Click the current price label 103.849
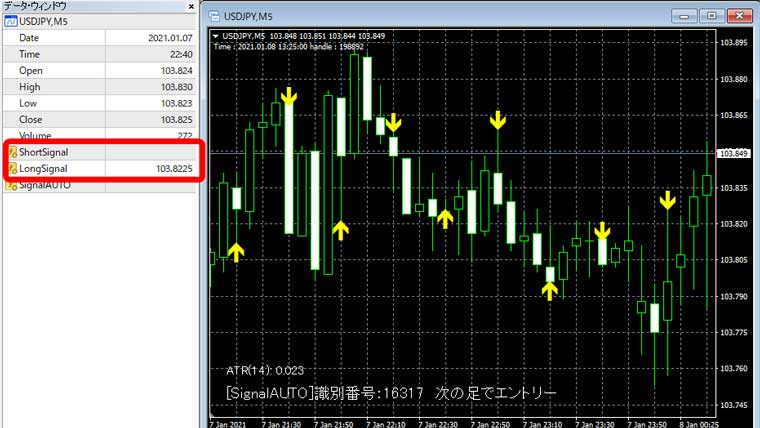Viewport: 760px width, 428px height. pos(734,153)
